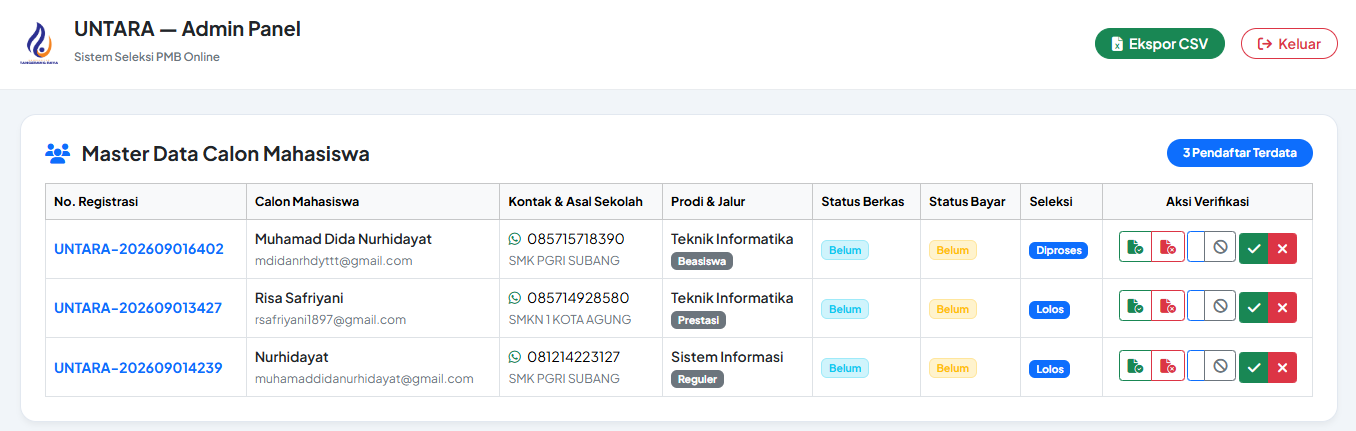Reject documents for Muhamad Dida Nurhidayat

[x=1168, y=249]
